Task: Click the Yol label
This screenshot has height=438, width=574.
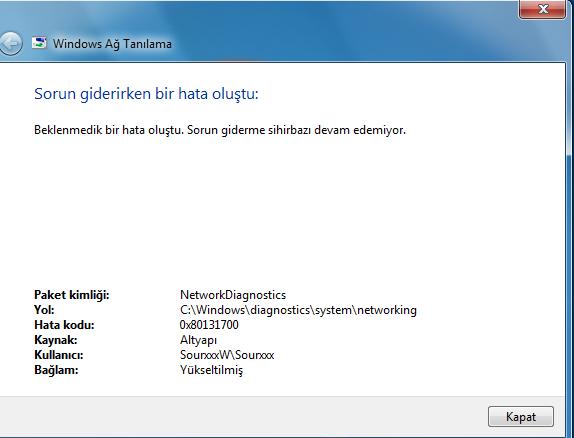Action: click(x=44, y=310)
